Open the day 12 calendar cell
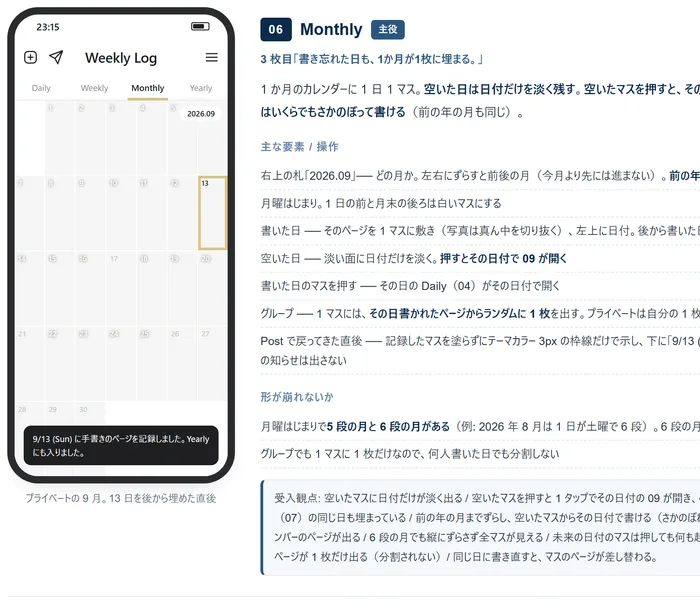 [x=182, y=213]
